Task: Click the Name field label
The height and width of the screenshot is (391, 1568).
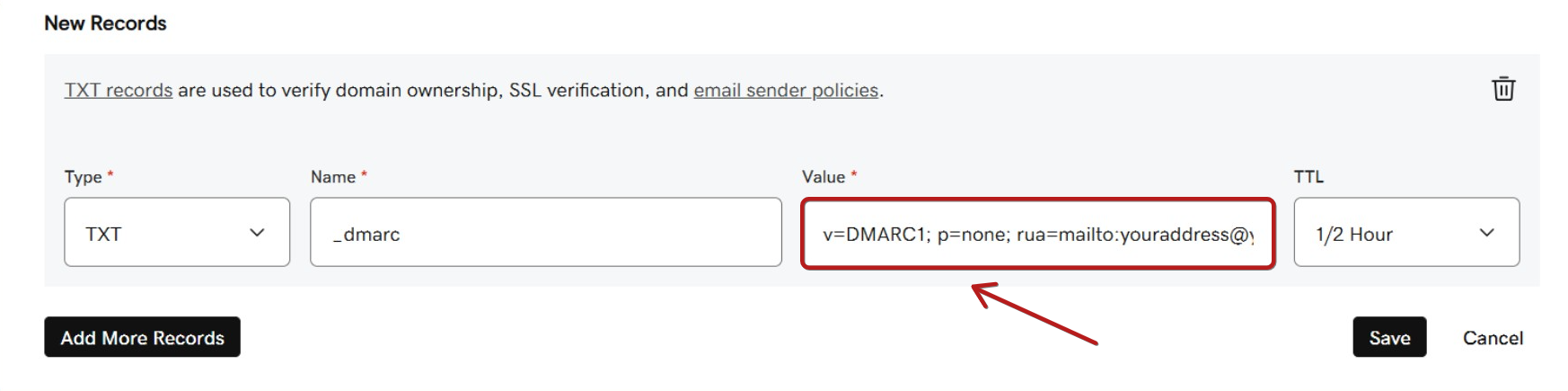Action: point(333,177)
